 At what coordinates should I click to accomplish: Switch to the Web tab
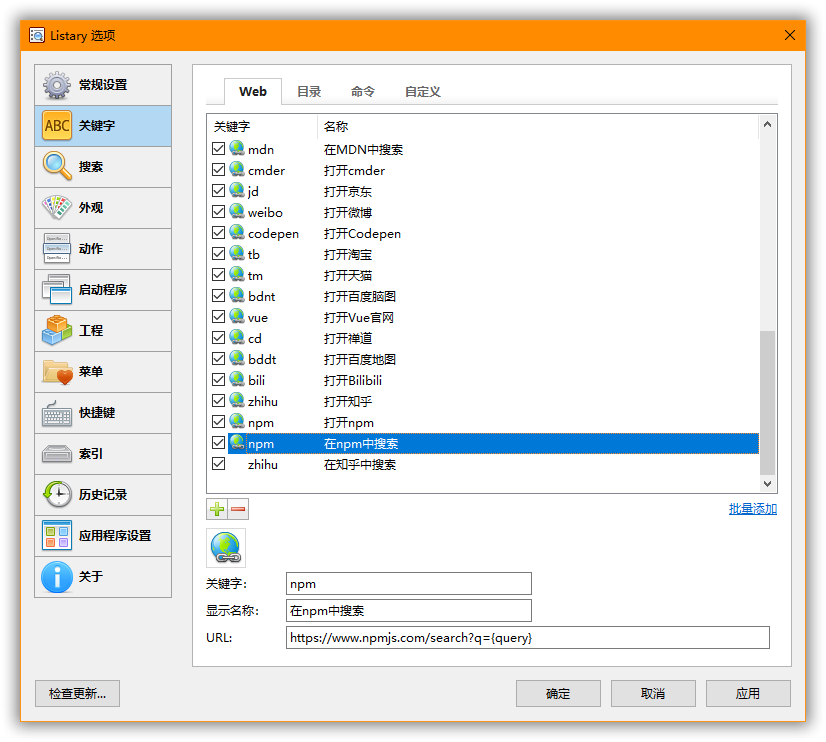point(253,92)
